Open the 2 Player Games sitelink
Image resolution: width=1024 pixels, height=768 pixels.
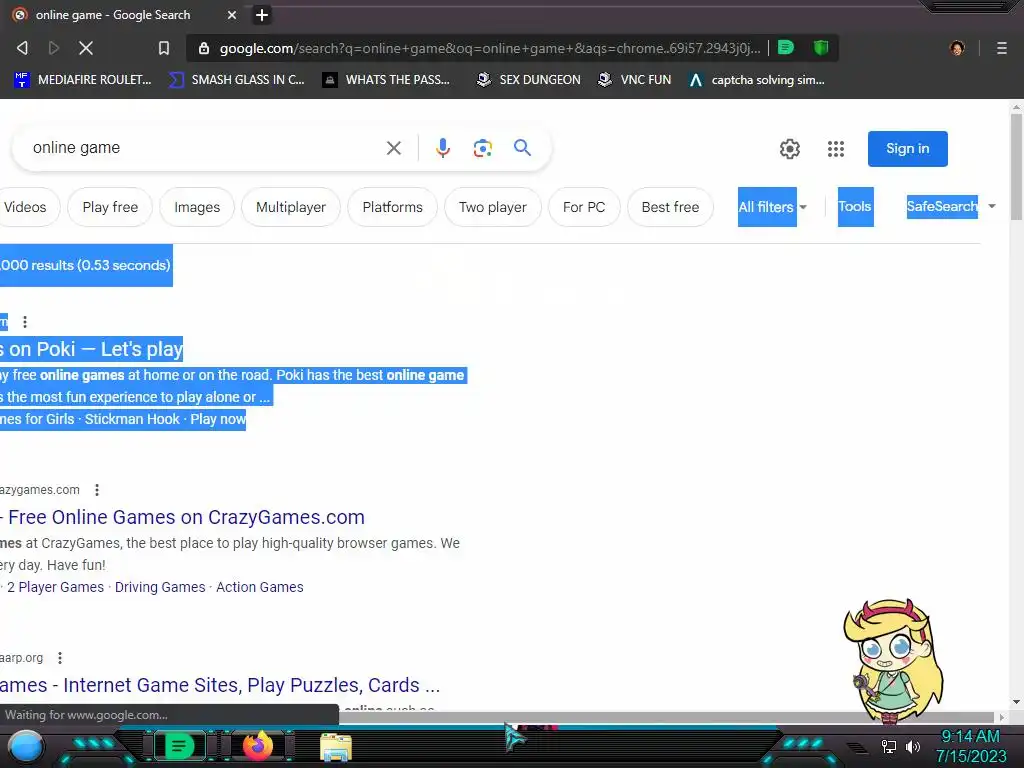(x=56, y=587)
